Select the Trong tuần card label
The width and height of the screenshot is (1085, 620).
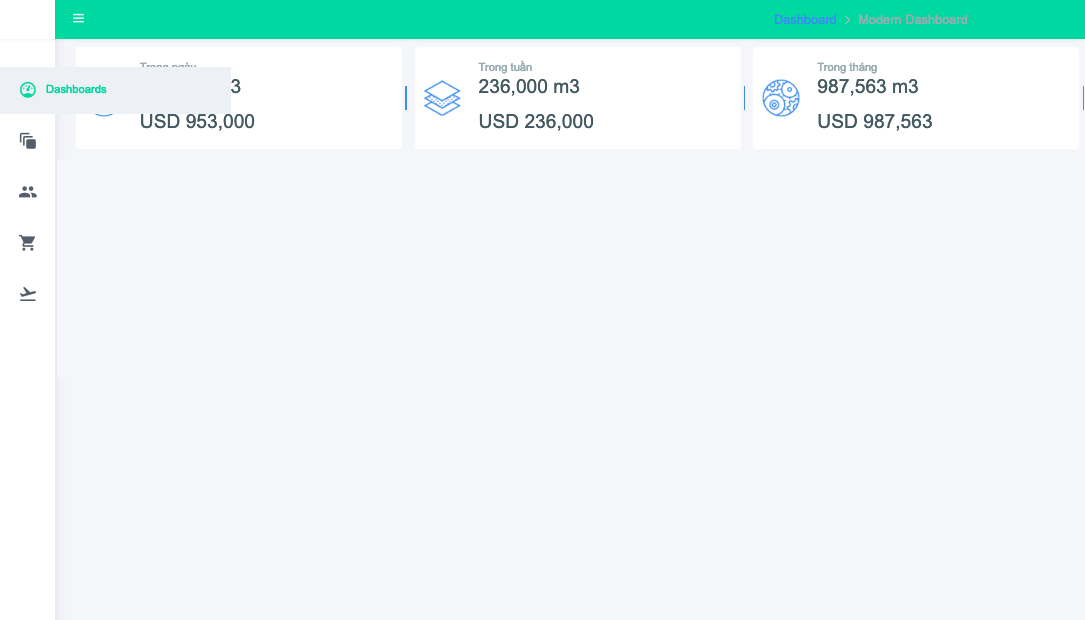pyautogui.click(x=505, y=67)
